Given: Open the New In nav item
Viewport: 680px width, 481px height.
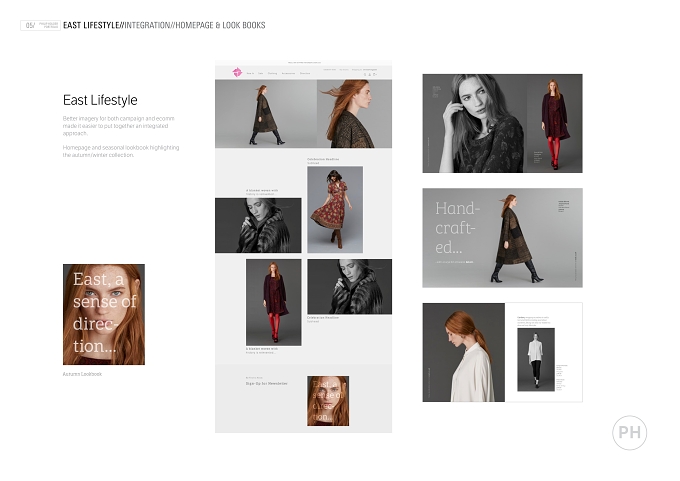Looking at the screenshot, I should point(250,73).
